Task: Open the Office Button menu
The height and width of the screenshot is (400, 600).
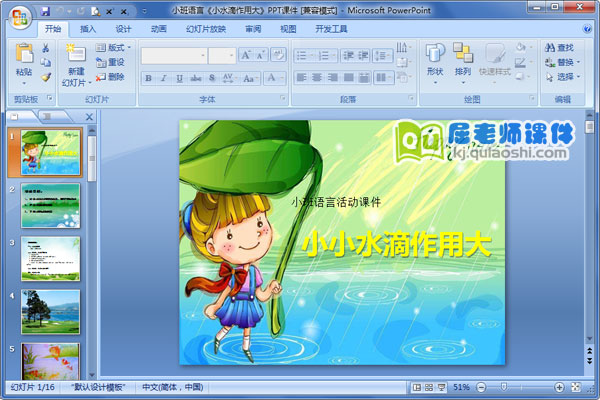Action: 20,17
